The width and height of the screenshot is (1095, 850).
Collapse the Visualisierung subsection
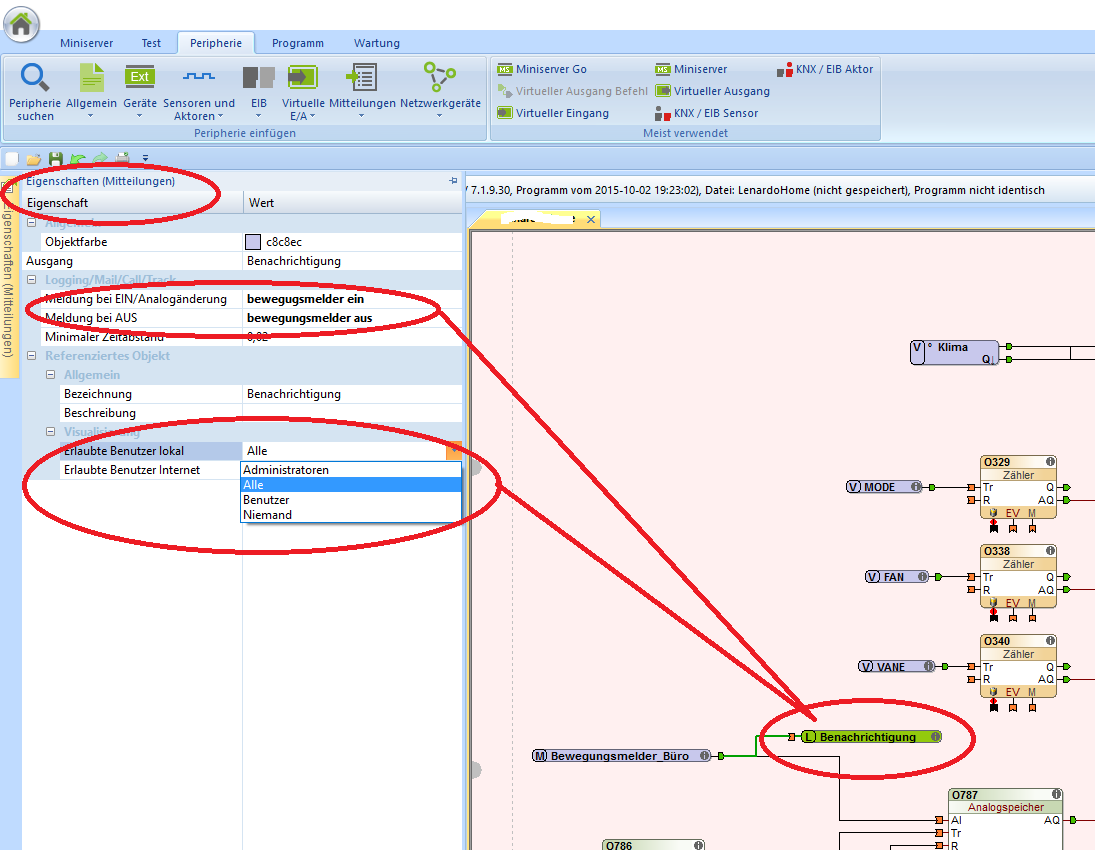51,432
